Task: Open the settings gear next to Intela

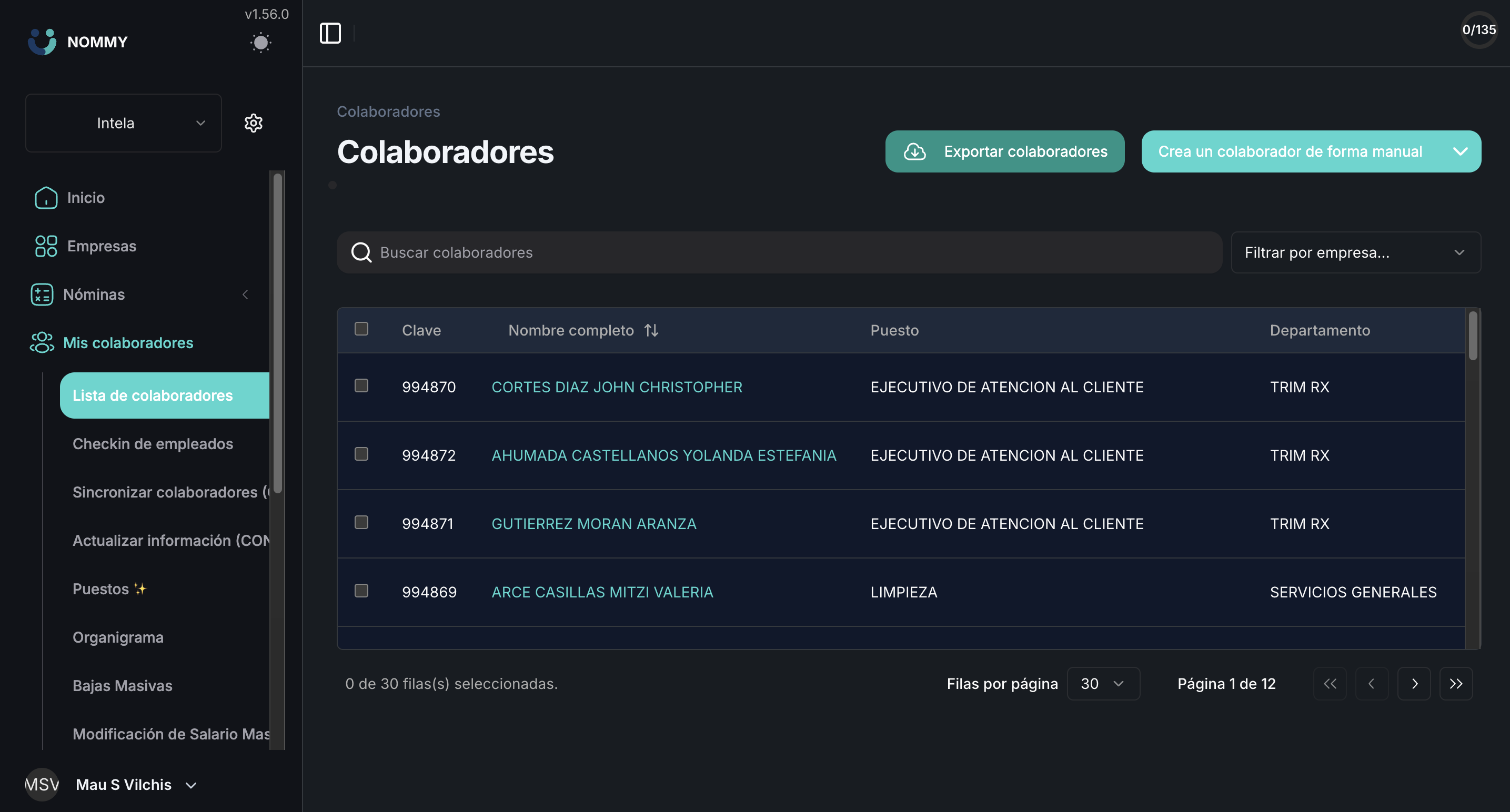Action: [x=253, y=123]
